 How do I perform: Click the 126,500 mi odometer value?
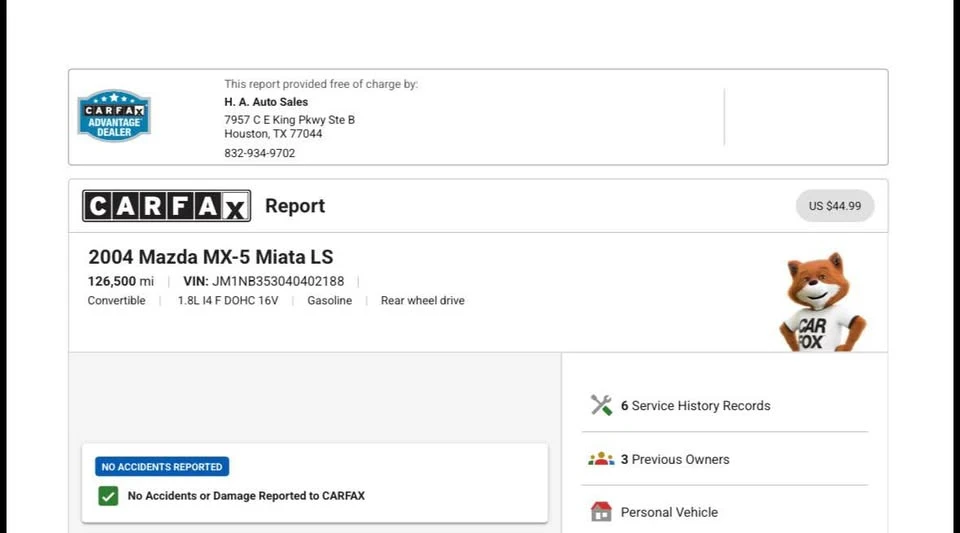click(x=121, y=281)
